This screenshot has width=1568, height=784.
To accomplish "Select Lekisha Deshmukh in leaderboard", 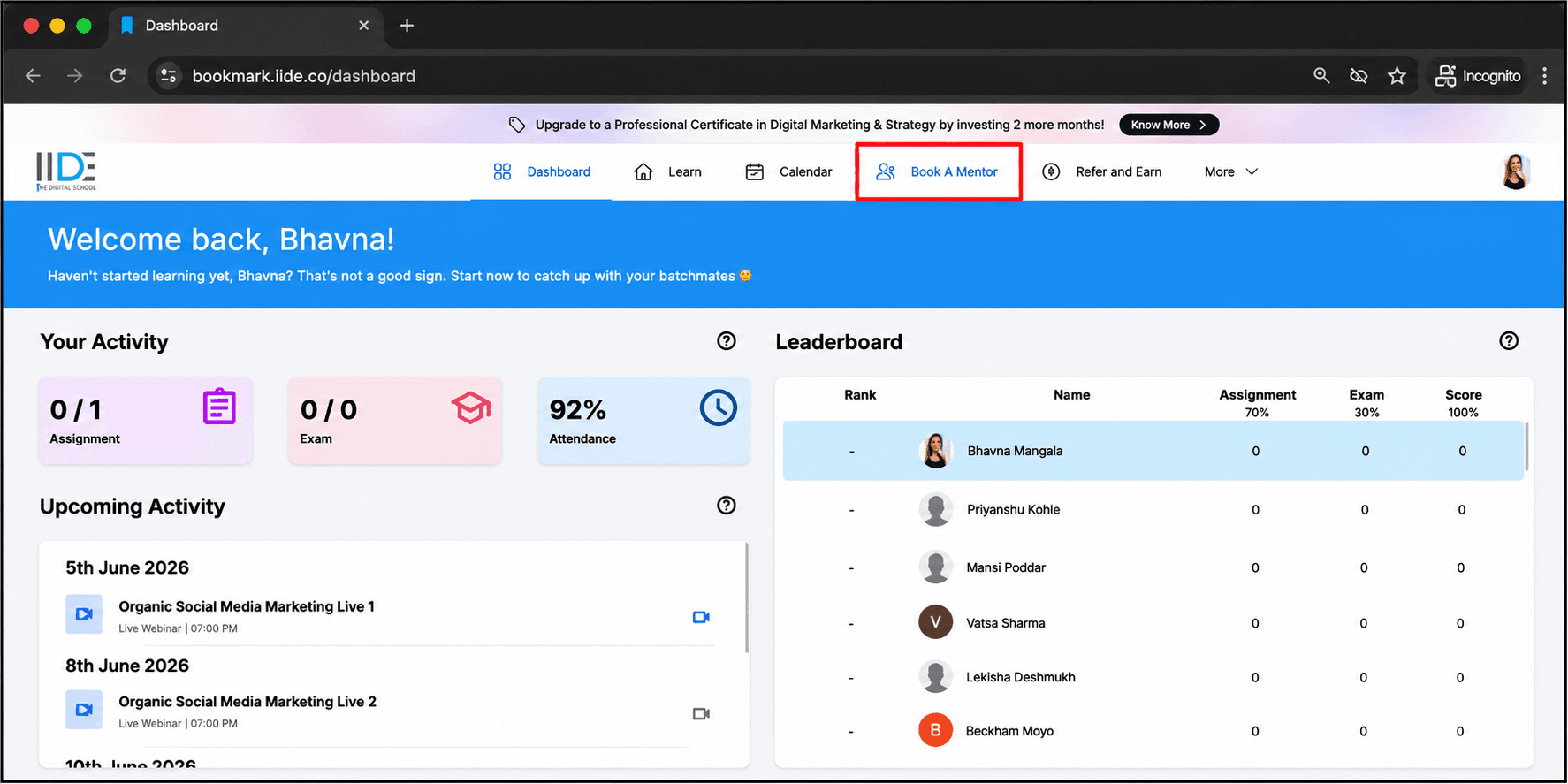I will pyautogui.click(x=1153, y=677).
